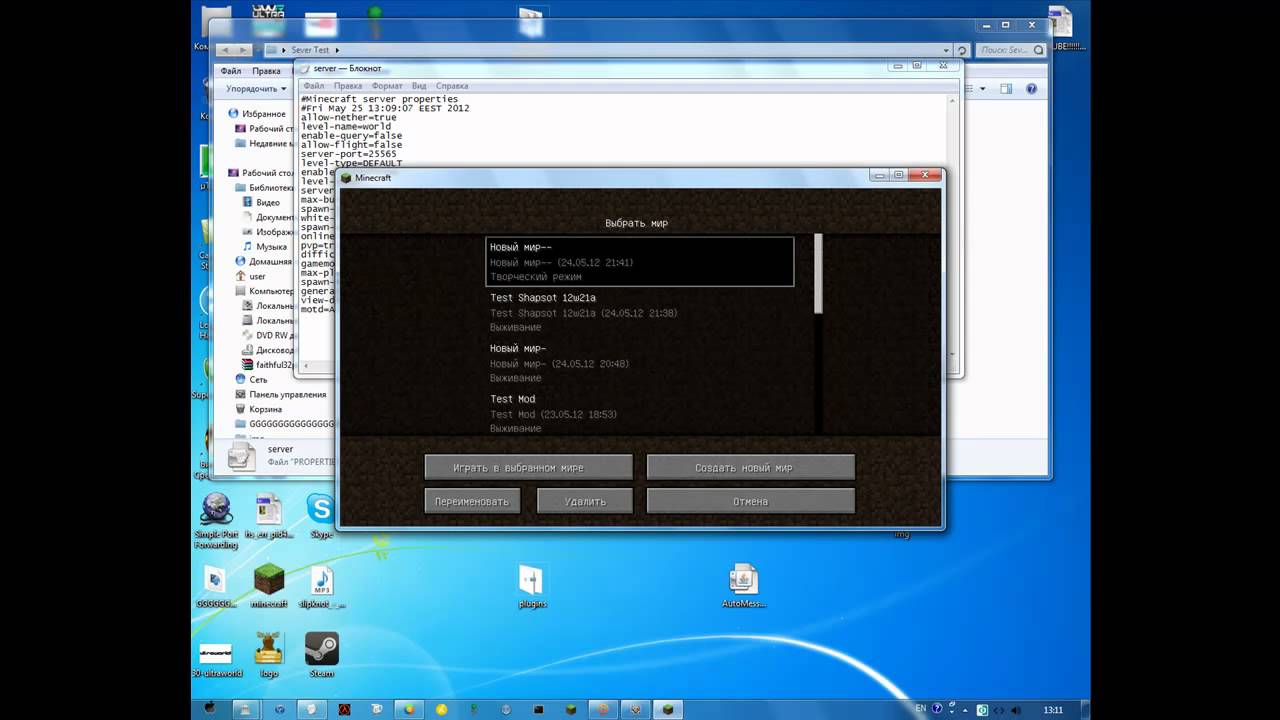Click 'server-port=25565' line in Notepad
The image size is (1280, 720).
(348, 153)
